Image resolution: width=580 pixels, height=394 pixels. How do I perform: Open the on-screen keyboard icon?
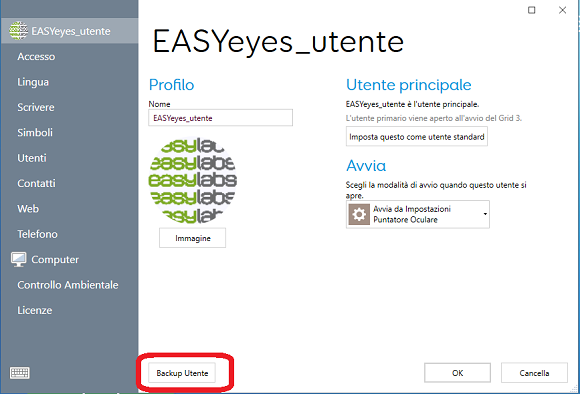[20, 373]
